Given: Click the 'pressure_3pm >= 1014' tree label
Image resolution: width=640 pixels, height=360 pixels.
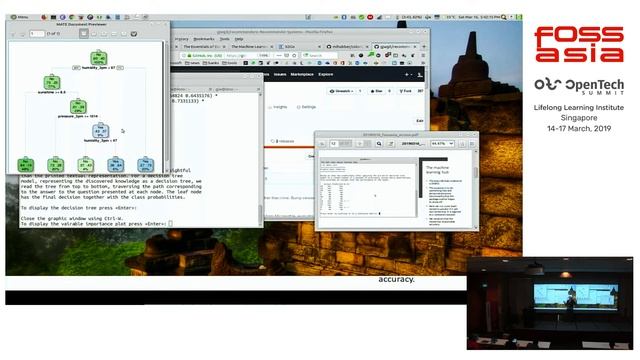Looking at the screenshot, I should [78, 116].
